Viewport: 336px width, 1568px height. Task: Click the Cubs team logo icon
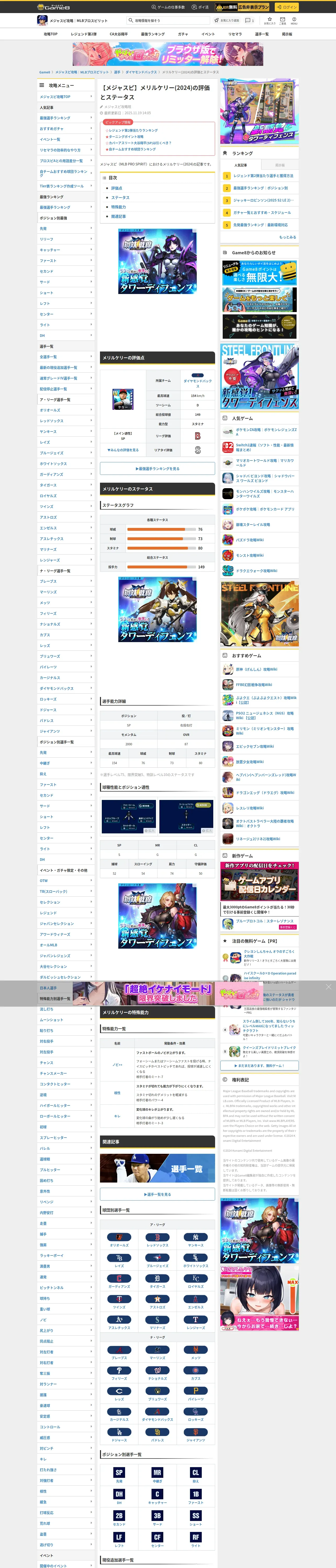click(196, 1370)
